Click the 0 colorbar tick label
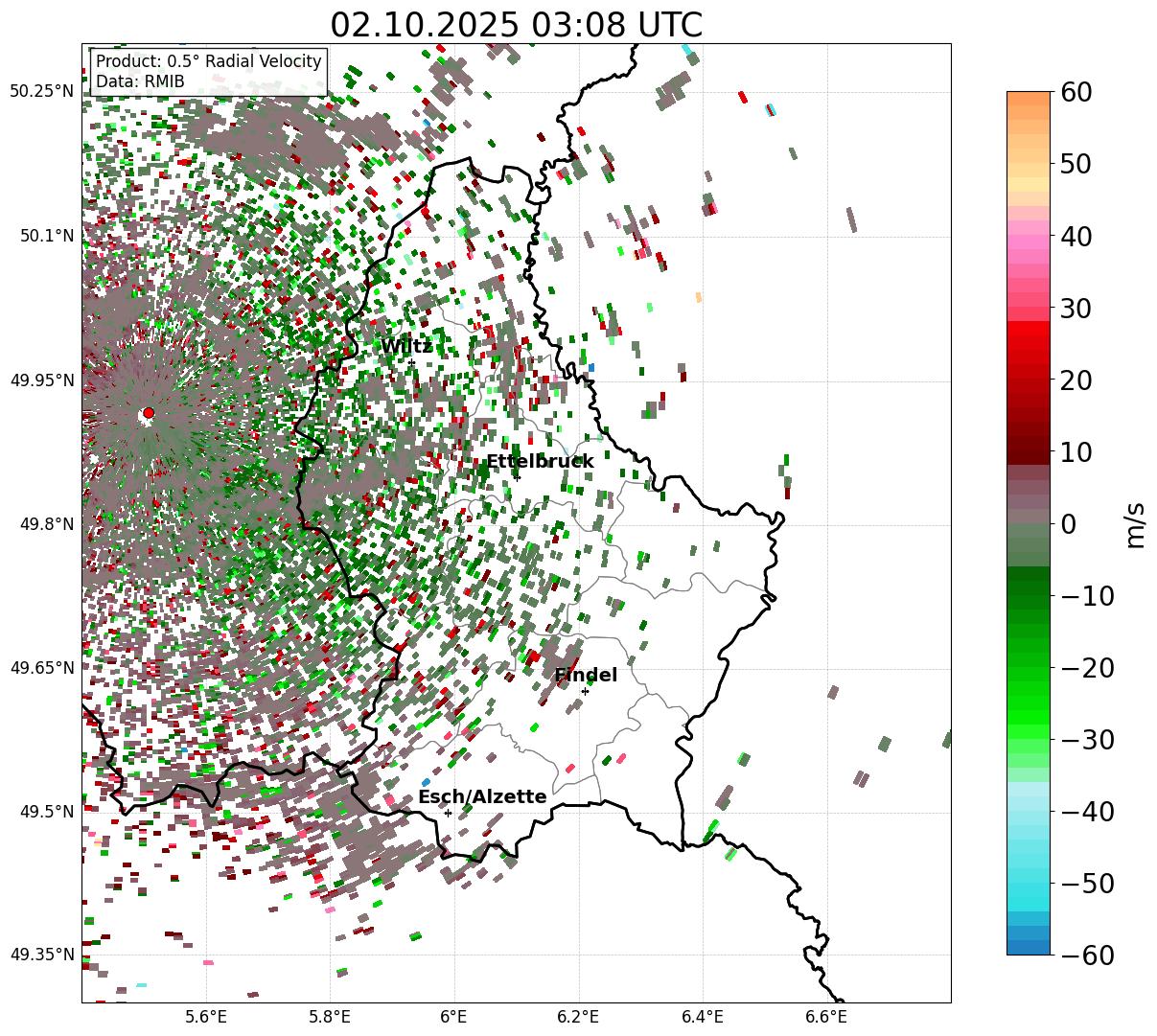 [1069, 523]
